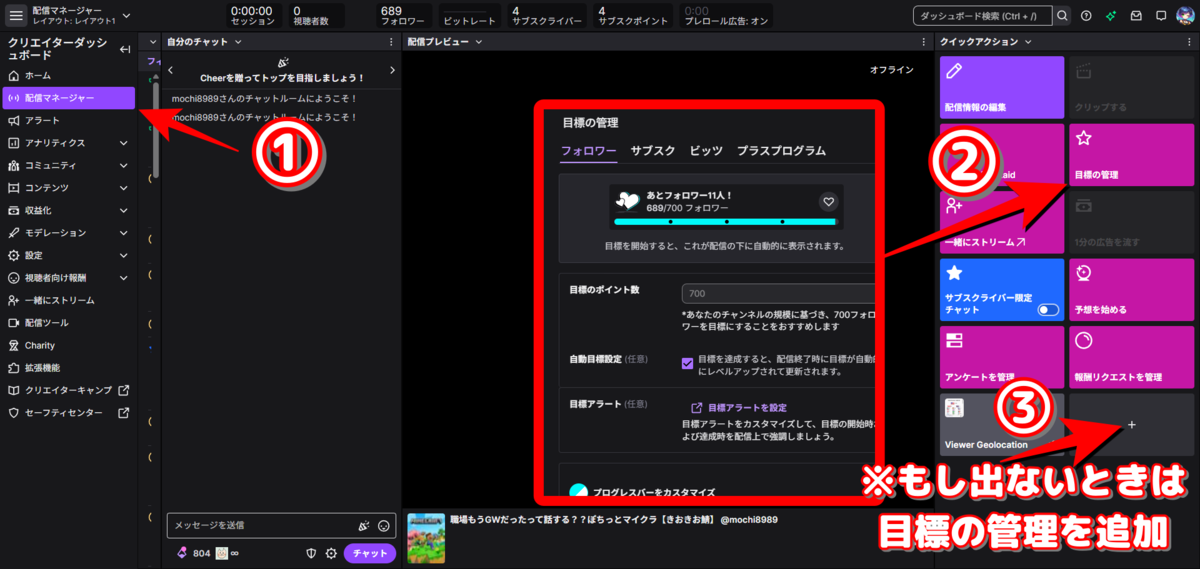Uncheck the 自動目標設定 checkbox

pyautogui.click(x=687, y=363)
